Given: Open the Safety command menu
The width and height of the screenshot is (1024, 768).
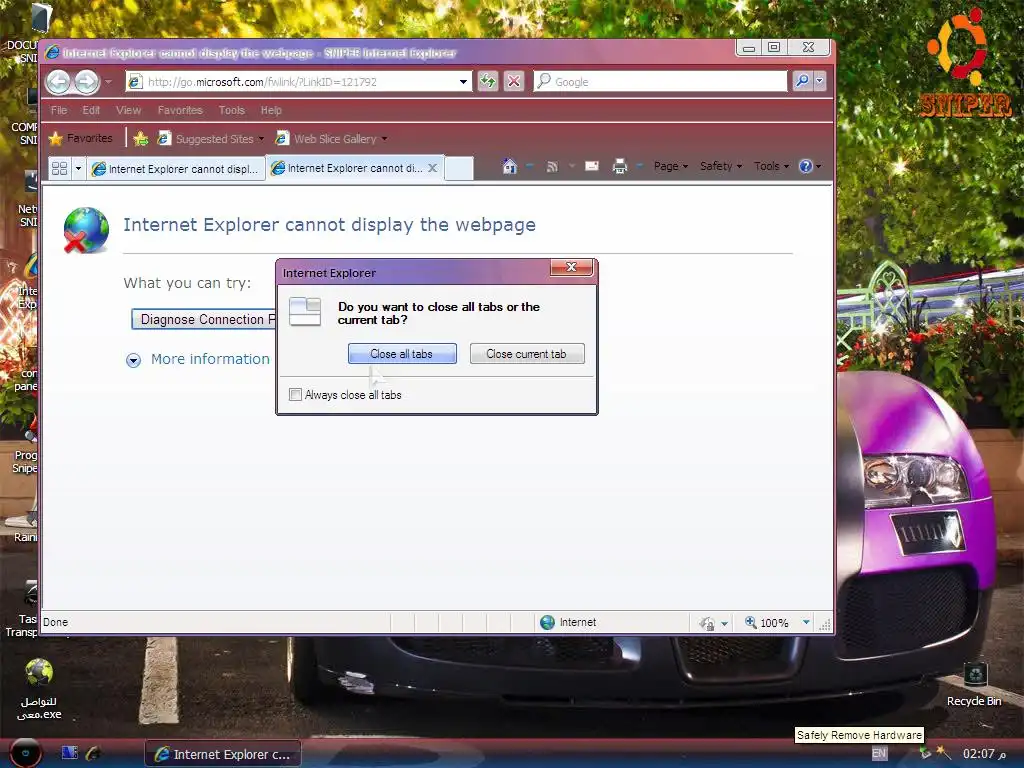Looking at the screenshot, I should [x=721, y=166].
